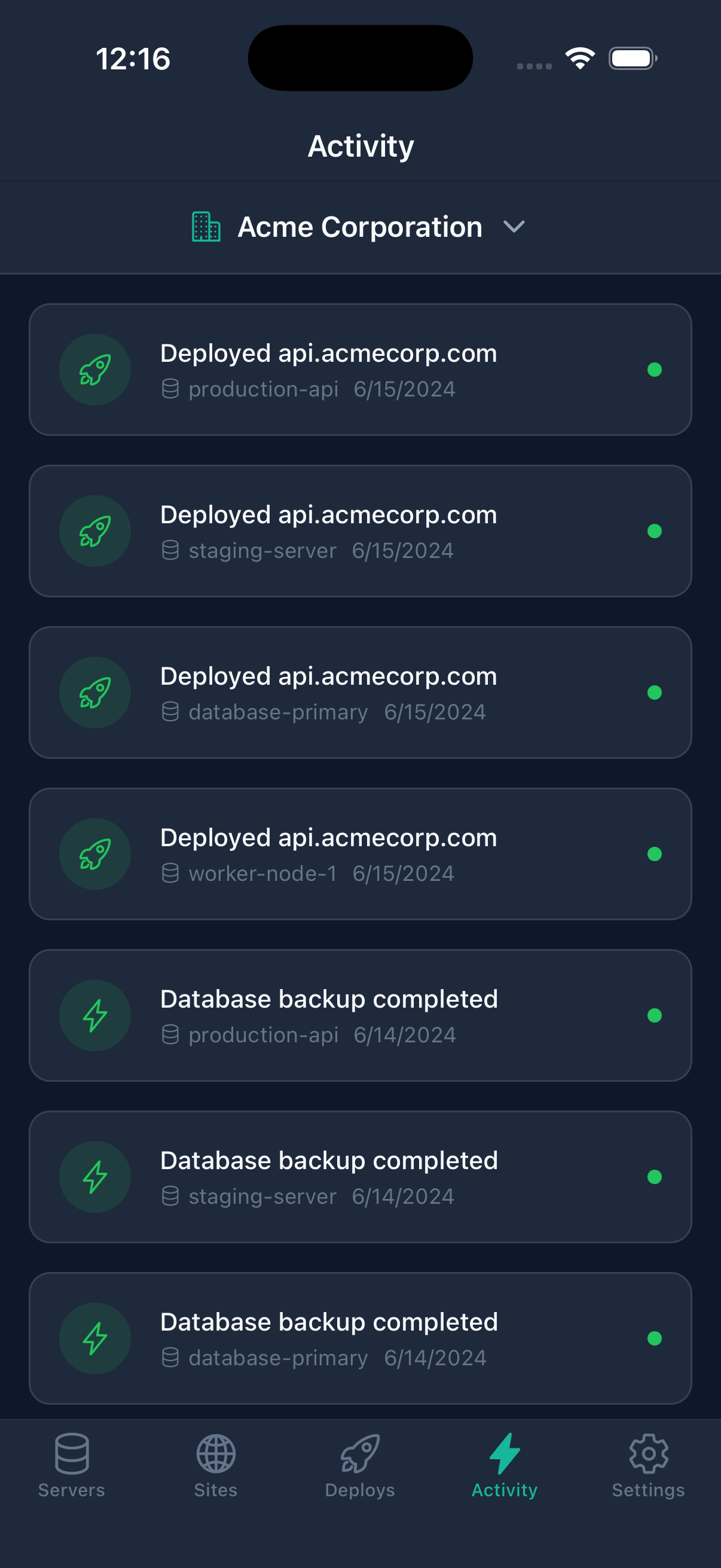721x1568 pixels.
Task: Expand the Acme Corporation organization dropdown
Action: pos(514,227)
